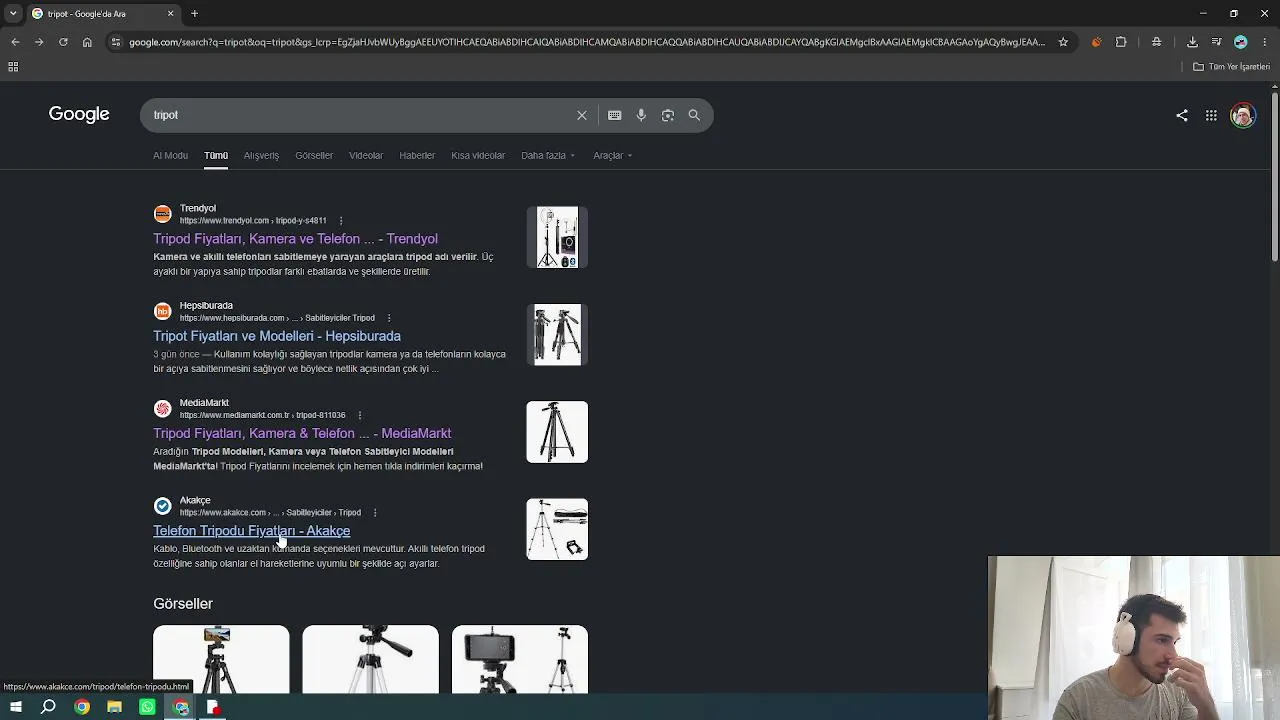Switch to the Kısa videolar tab

click(x=478, y=155)
